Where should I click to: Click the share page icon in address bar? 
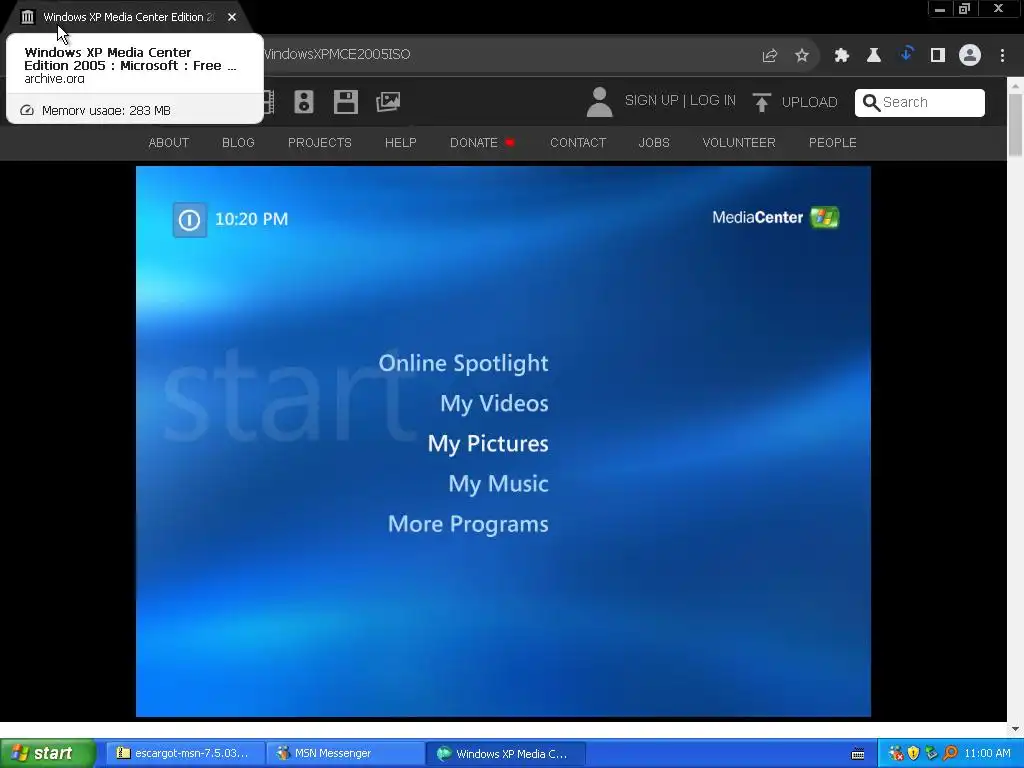[769, 56]
